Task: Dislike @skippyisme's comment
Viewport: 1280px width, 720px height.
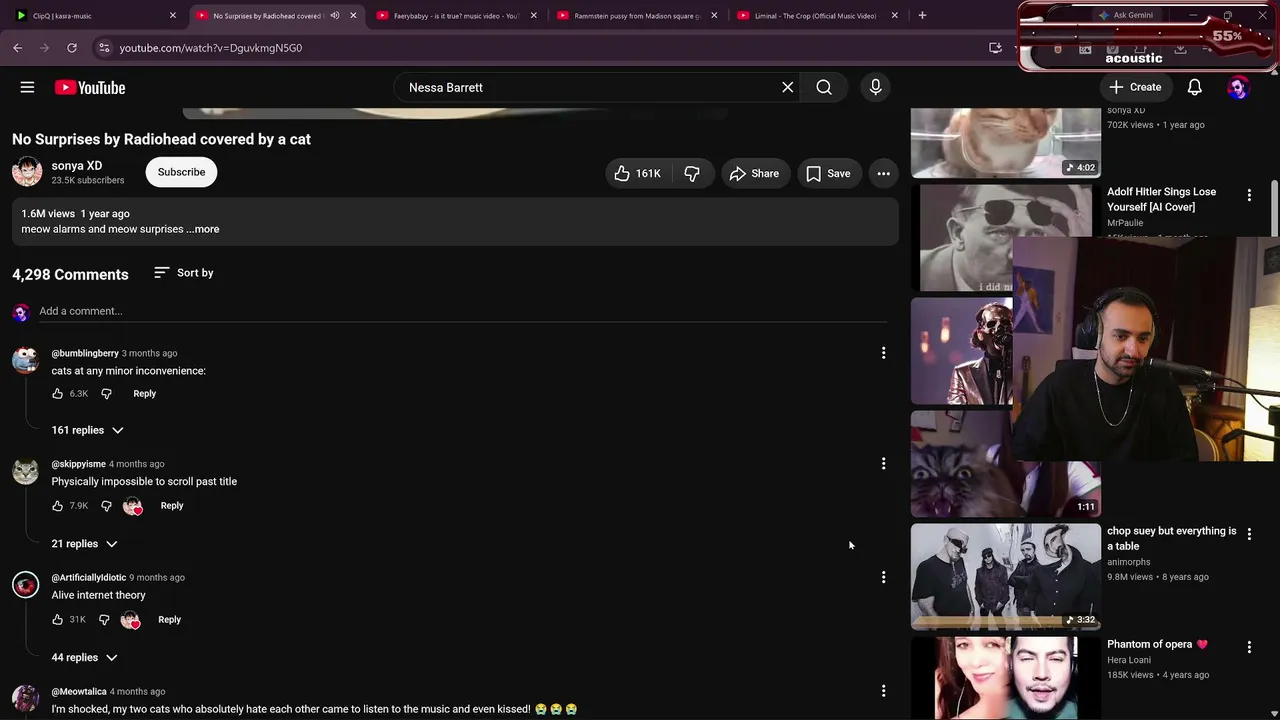Action: [x=106, y=505]
